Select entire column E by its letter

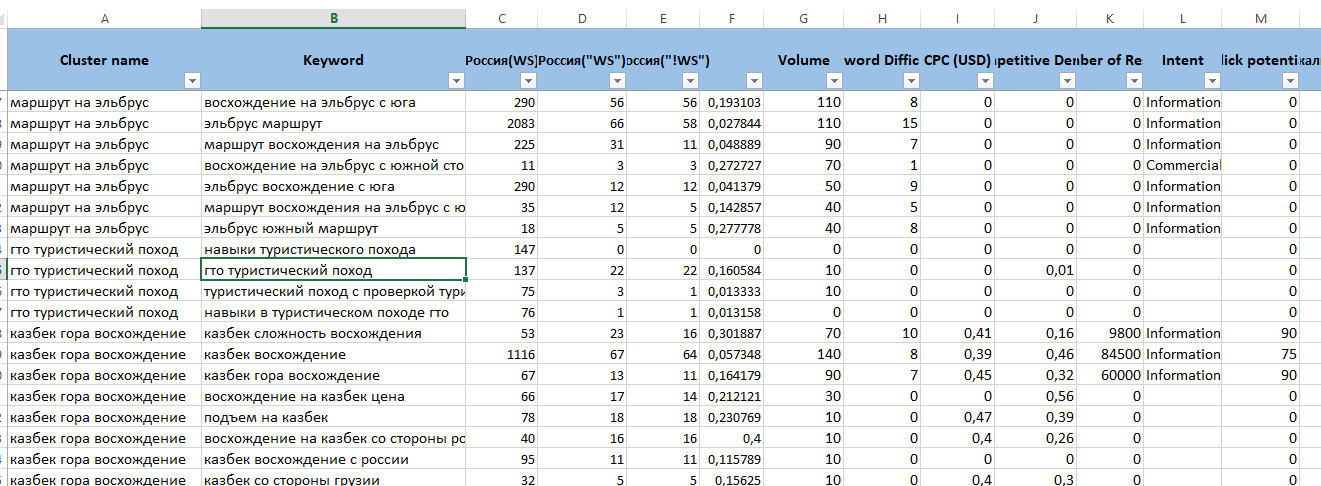(x=662, y=18)
